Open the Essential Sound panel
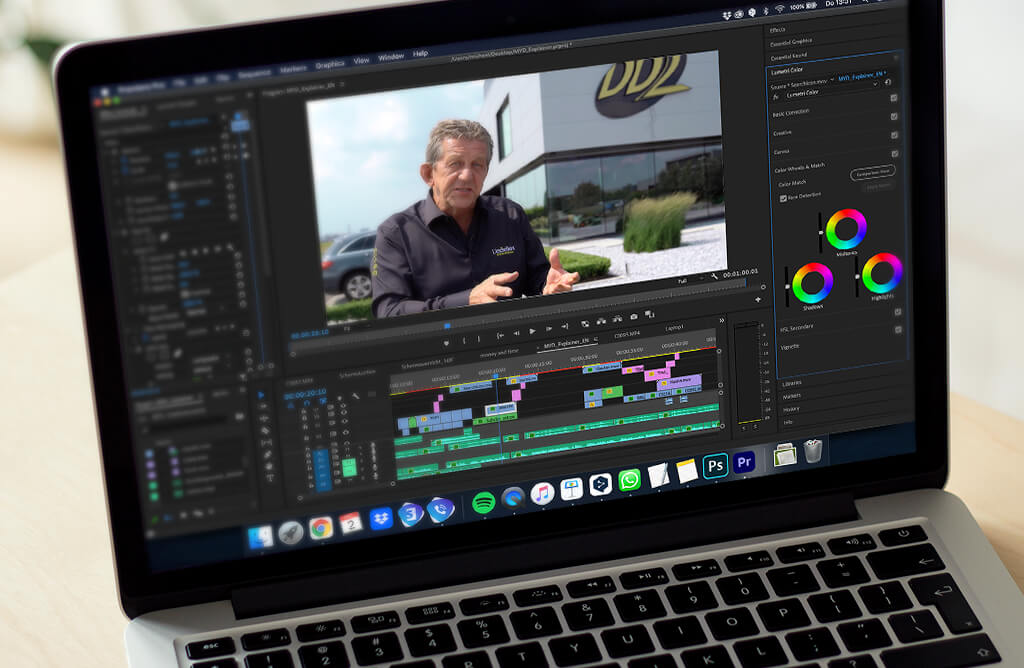The width and height of the screenshot is (1024, 668). point(788,57)
